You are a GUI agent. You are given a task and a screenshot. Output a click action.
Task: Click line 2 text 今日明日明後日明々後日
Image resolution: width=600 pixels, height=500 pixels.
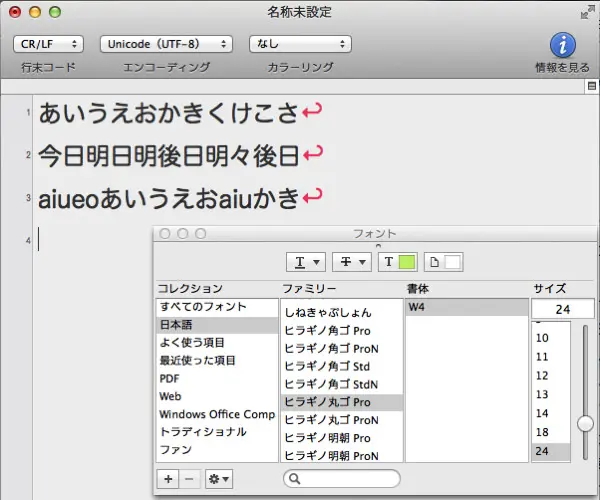coord(168,156)
